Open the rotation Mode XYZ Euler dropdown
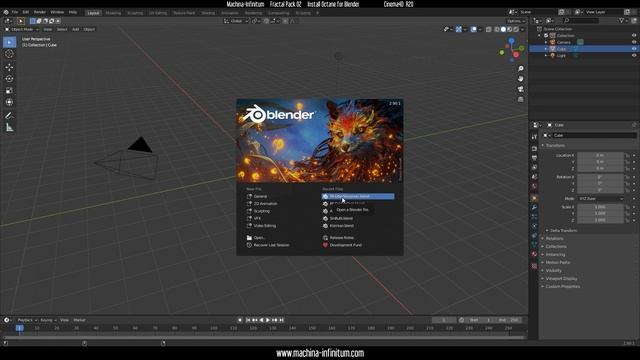 [601, 198]
